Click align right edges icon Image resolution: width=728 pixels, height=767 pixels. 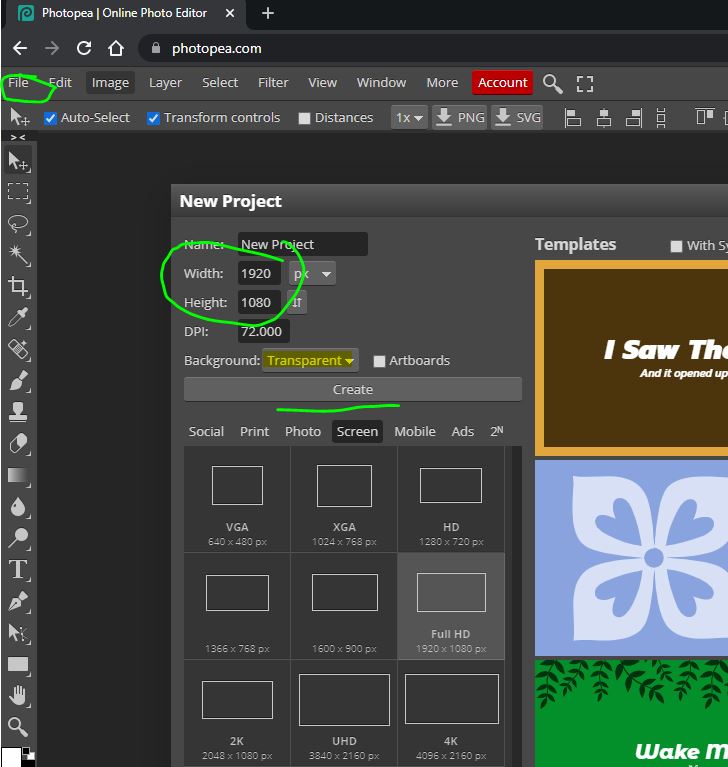pyautogui.click(x=634, y=118)
